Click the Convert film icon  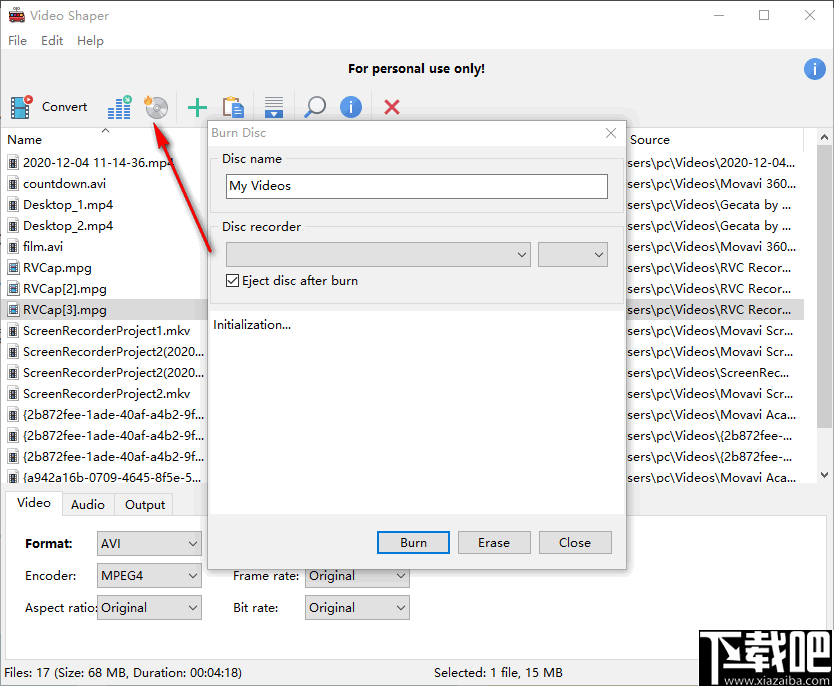click(x=21, y=107)
